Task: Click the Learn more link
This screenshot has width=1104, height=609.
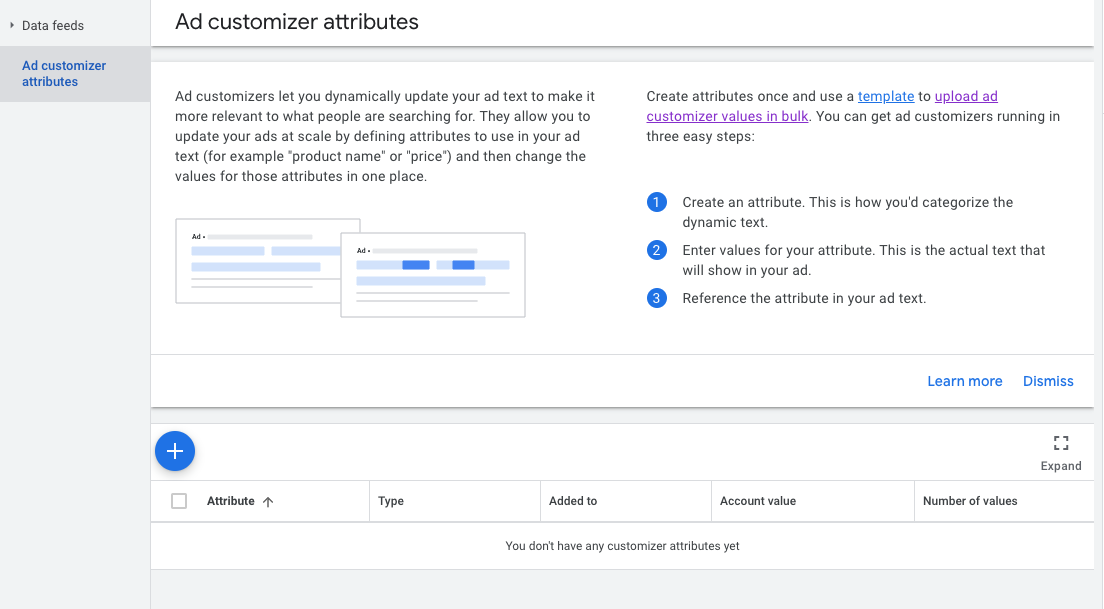Action: (964, 381)
